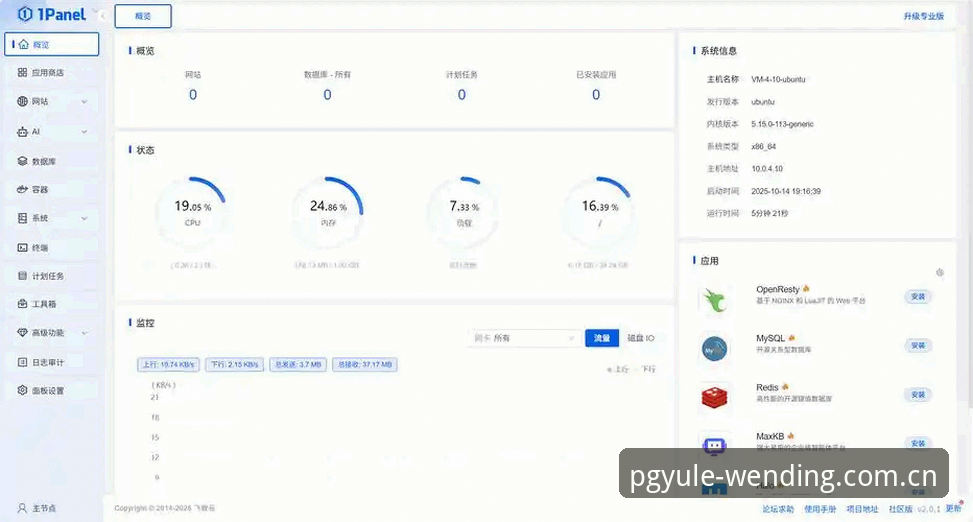Click the Redis red cube logo
The width and height of the screenshot is (973, 522).
click(x=714, y=397)
